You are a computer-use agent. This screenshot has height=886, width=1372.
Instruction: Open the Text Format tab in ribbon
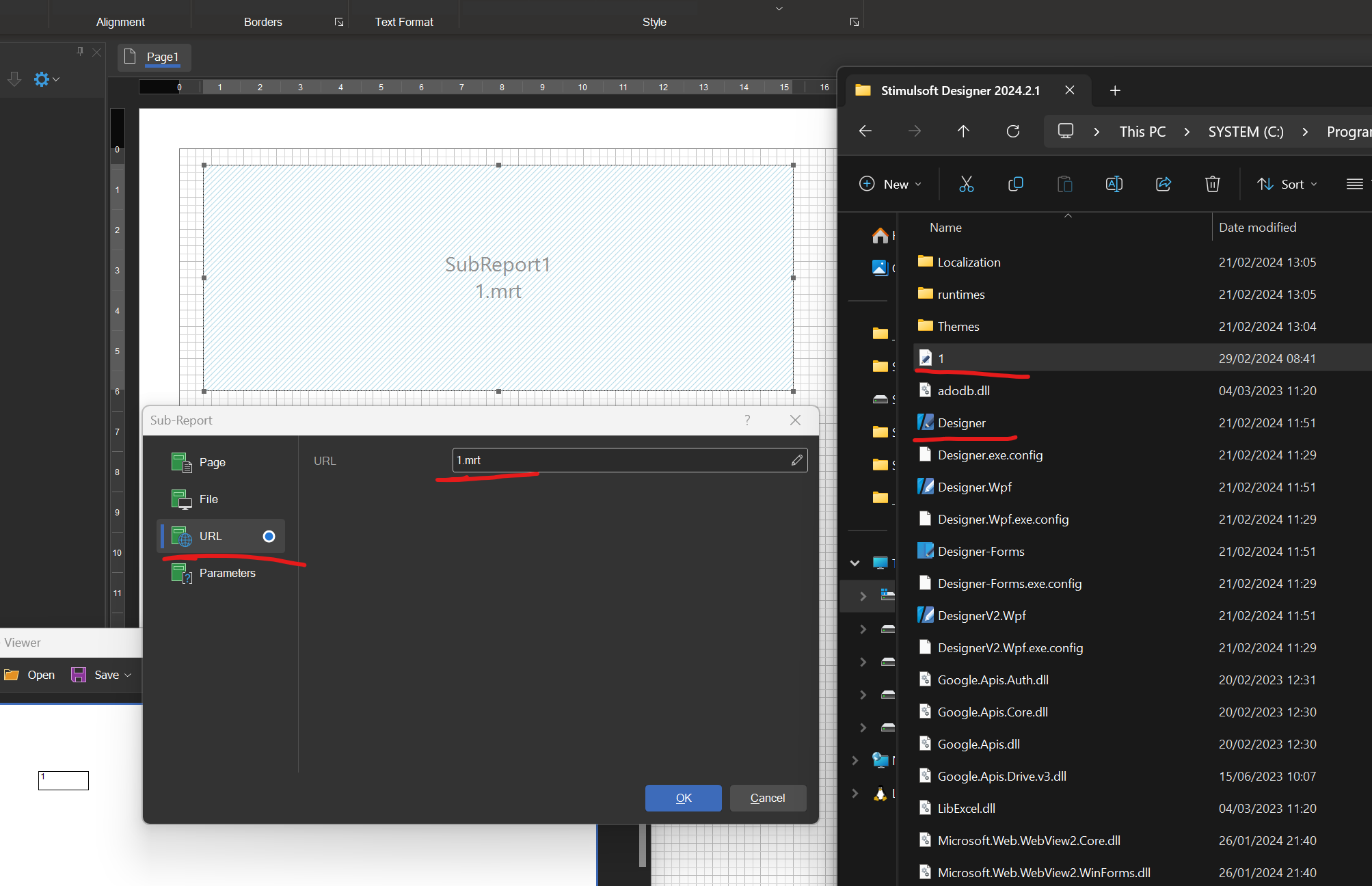(403, 21)
